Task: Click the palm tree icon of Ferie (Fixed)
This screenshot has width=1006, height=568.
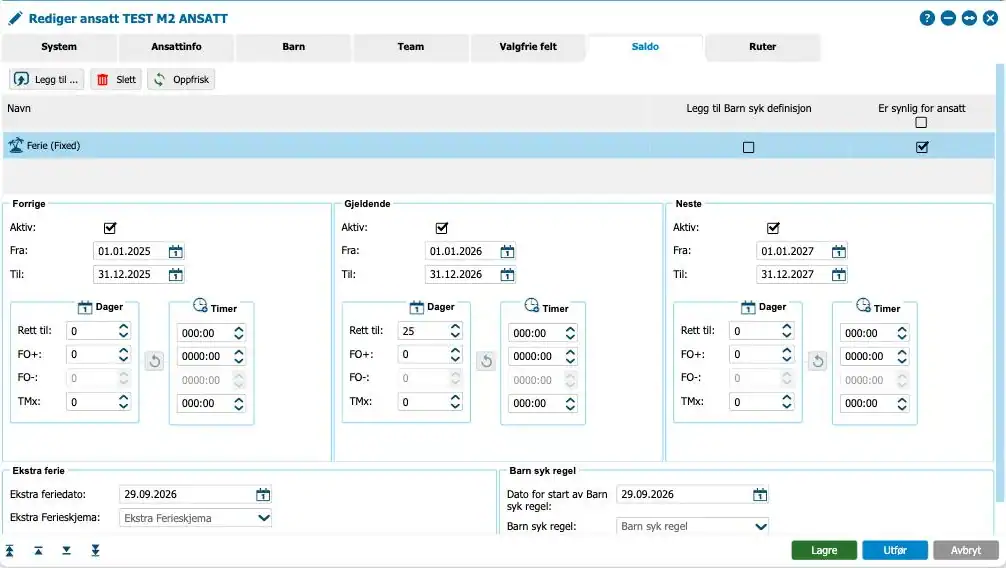Action: pos(15,146)
